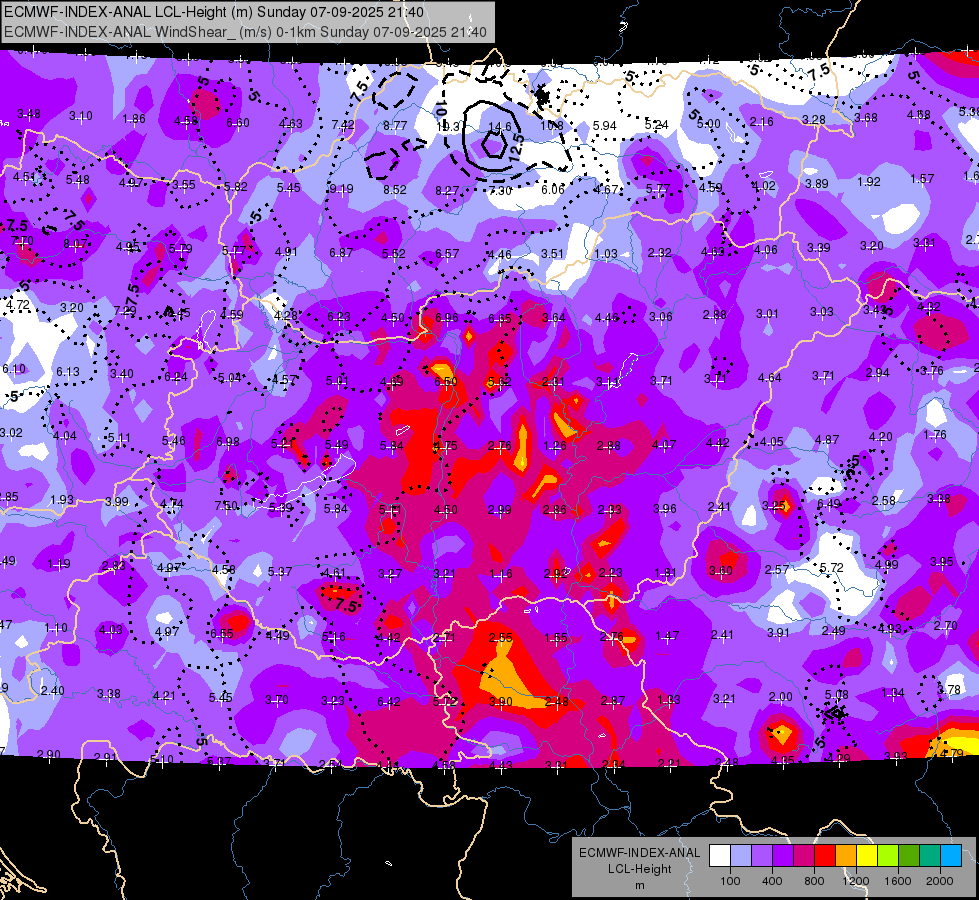Click the 6.96 wind shear value
979x900 pixels.
click(446, 318)
